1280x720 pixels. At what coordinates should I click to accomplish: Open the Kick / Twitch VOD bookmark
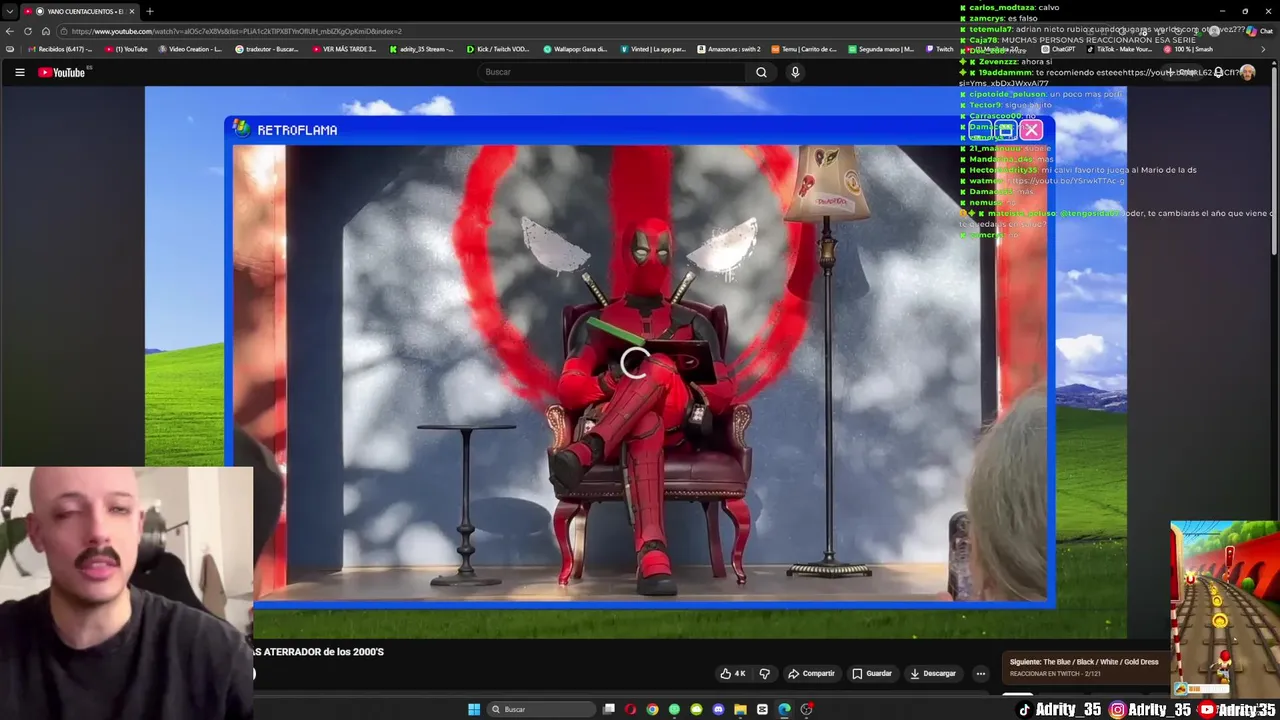click(498, 49)
